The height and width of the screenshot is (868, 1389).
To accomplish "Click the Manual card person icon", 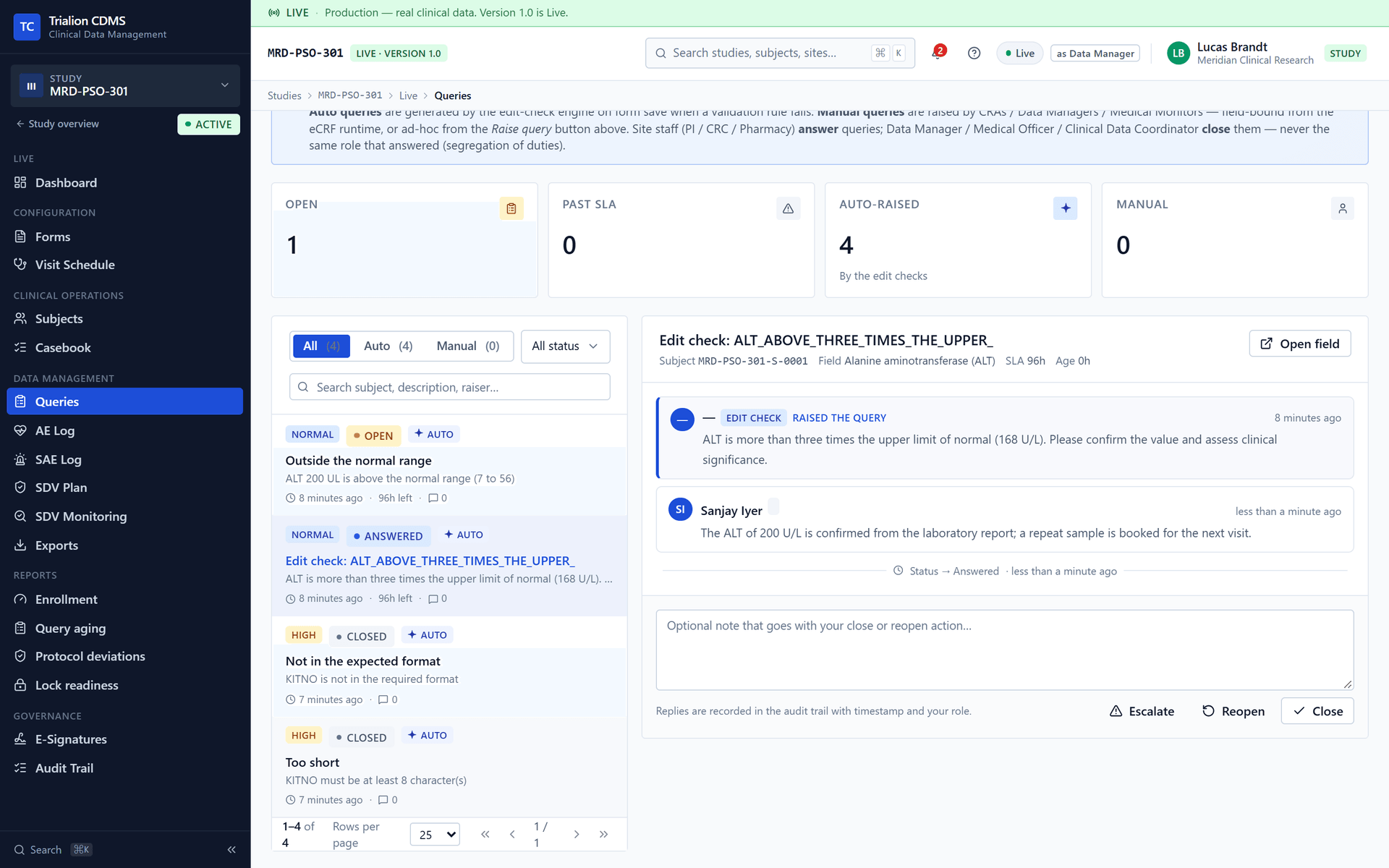I will pos(1342,208).
